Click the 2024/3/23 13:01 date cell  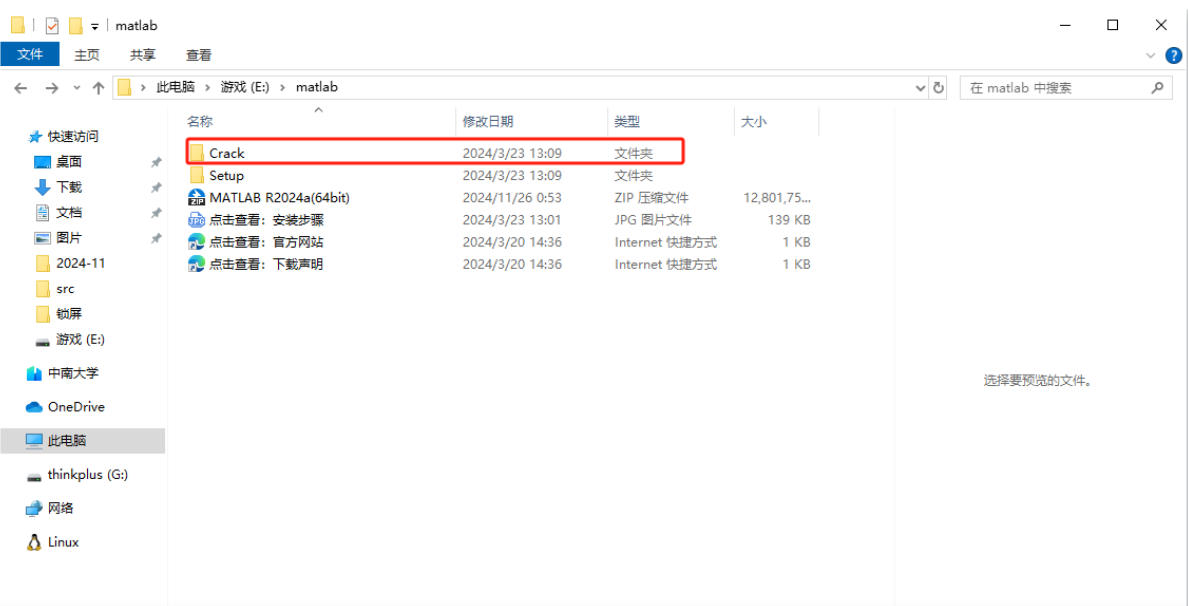pyautogui.click(x=512, y=220)
